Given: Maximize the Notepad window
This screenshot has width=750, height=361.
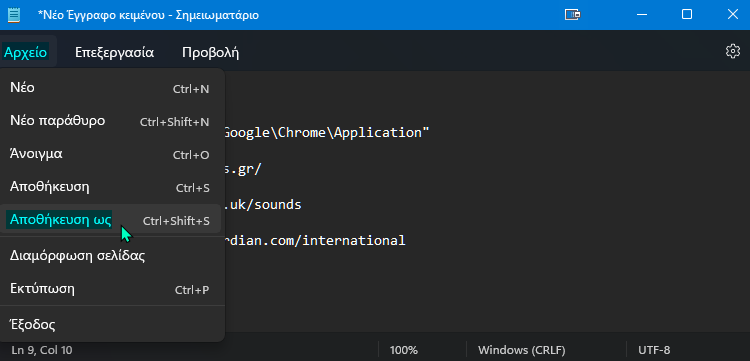Looking at the screenshot, I should 686,14.
